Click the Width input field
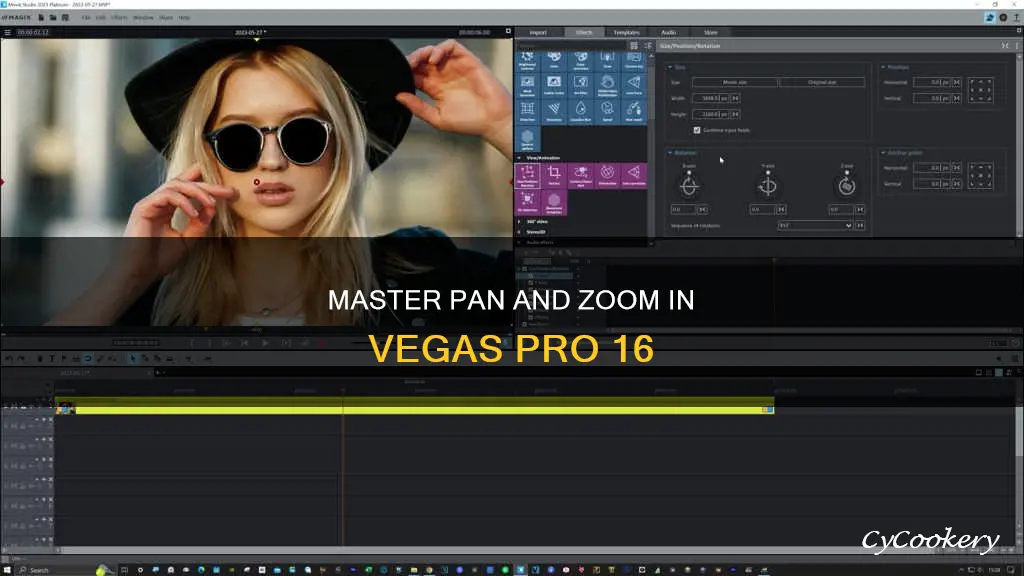1024x576 pixels. pos(710,99)
